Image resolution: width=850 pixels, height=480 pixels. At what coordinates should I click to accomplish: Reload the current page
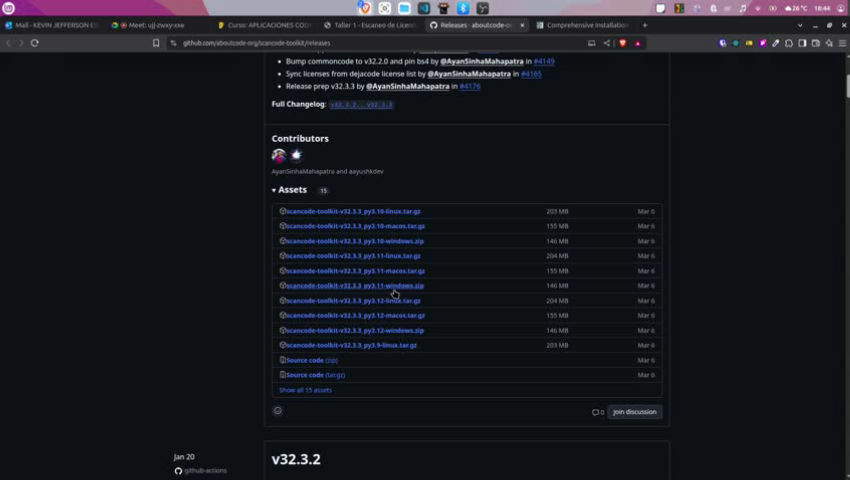pyautogui.click(x=35, y=43)
